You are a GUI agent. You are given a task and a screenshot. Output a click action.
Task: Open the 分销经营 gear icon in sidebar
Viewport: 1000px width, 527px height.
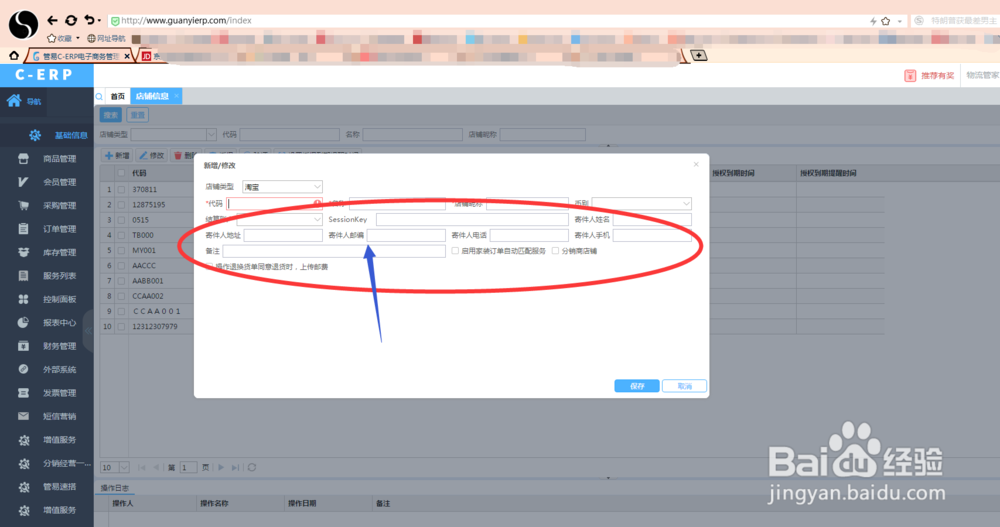point(24,463)
